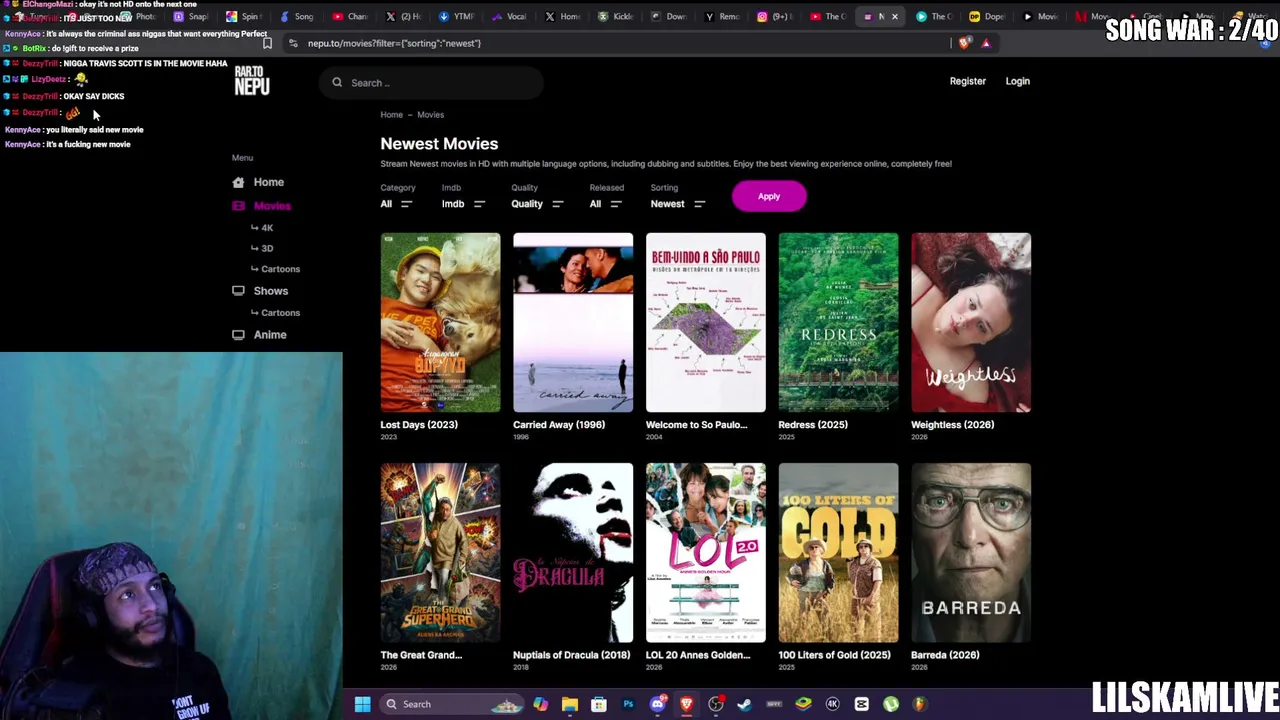Open the Nuptials of Dracula poster
The image size is (1280, 720).
pos(573,553)
